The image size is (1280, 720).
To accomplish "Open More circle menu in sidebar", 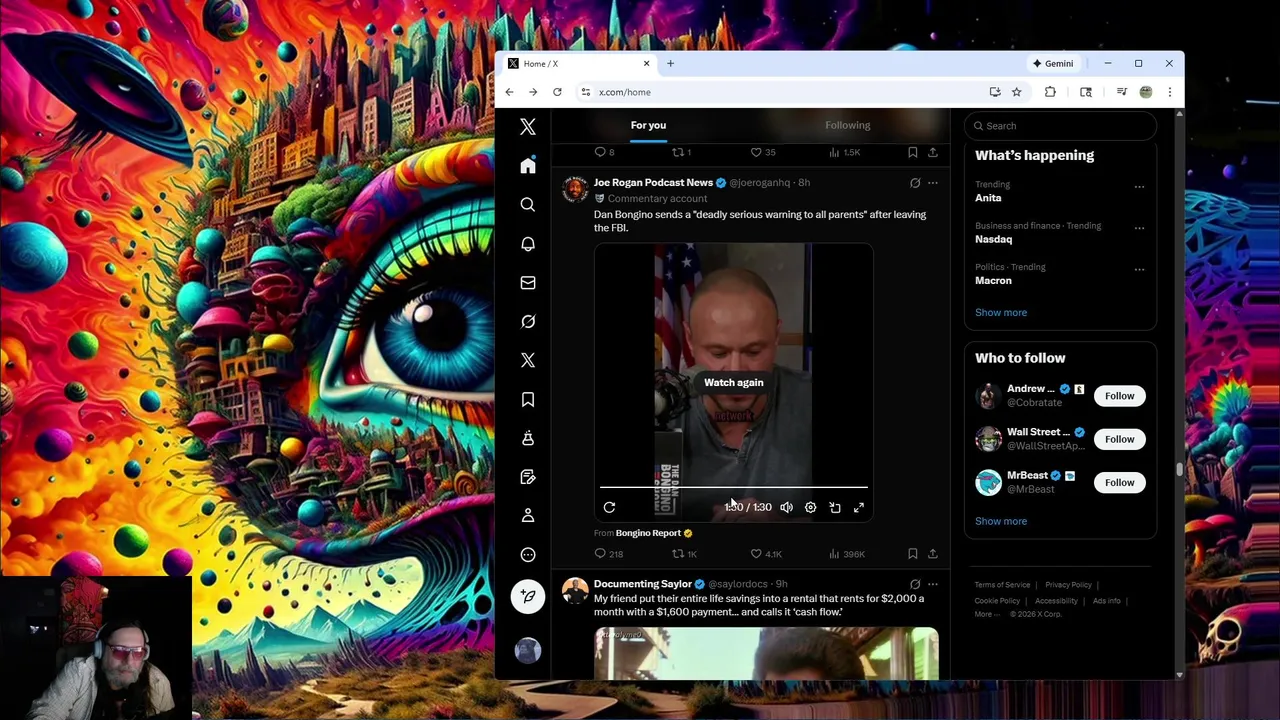I will tap(528, 555).
